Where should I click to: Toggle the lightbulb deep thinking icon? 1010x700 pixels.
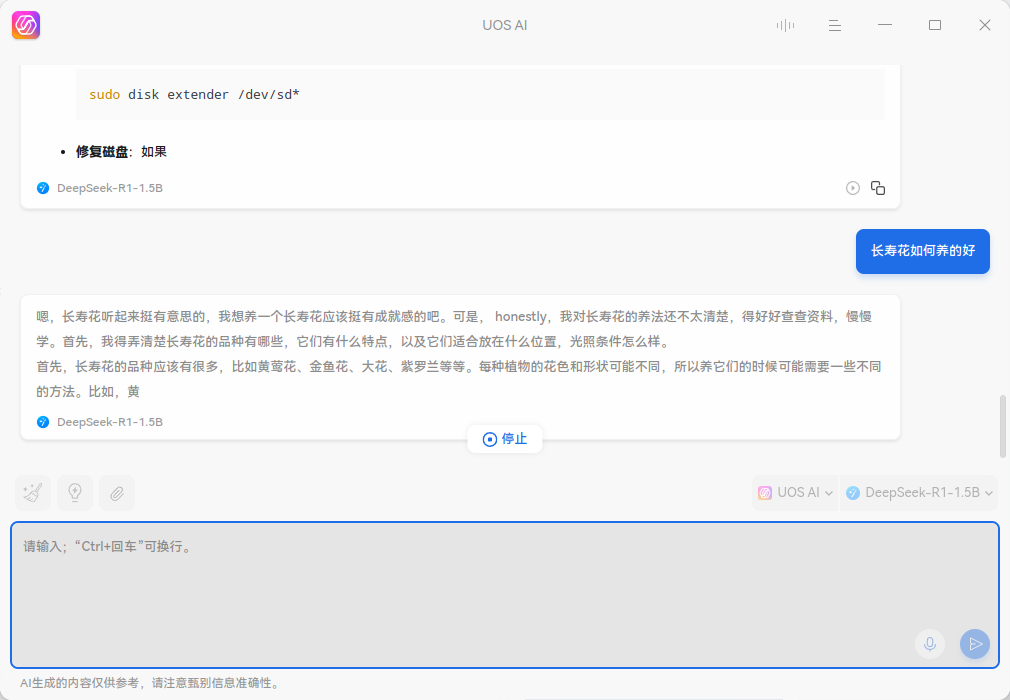coord(75,493)
